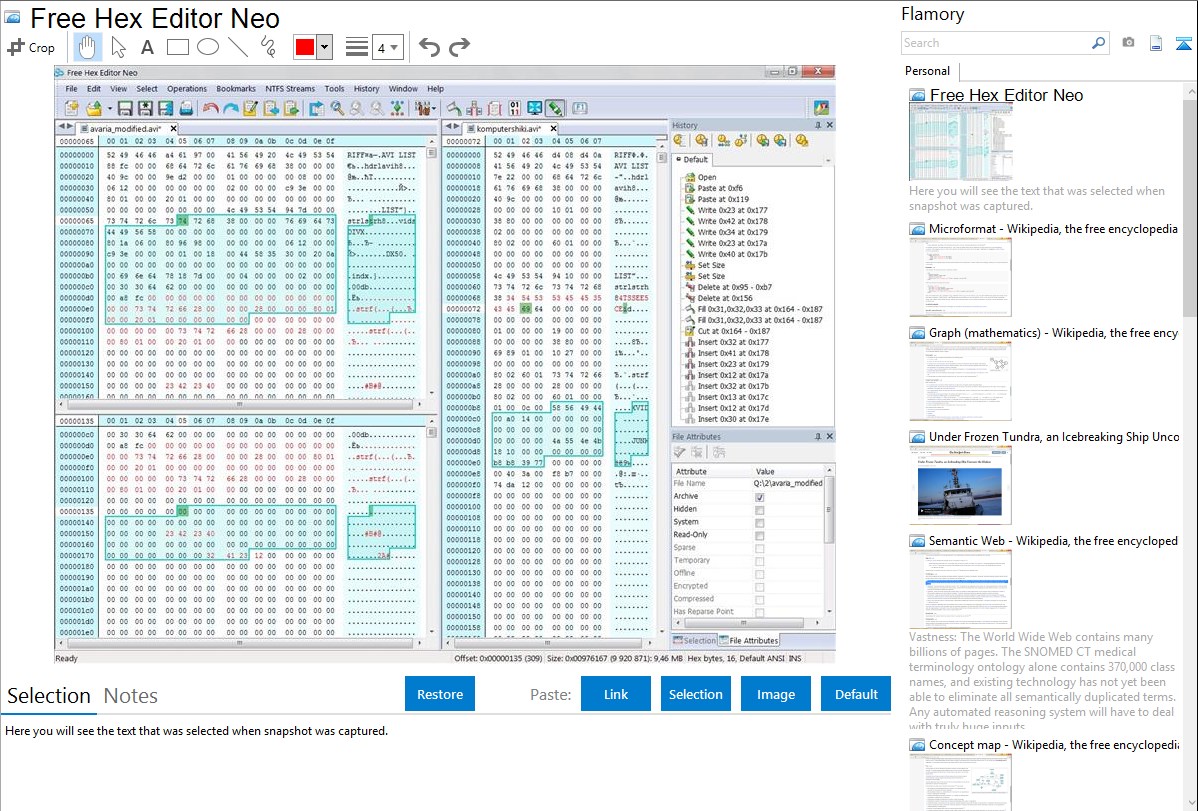Redo the last annotation
The image size is (1198, 811).
[x=459, y=47]
